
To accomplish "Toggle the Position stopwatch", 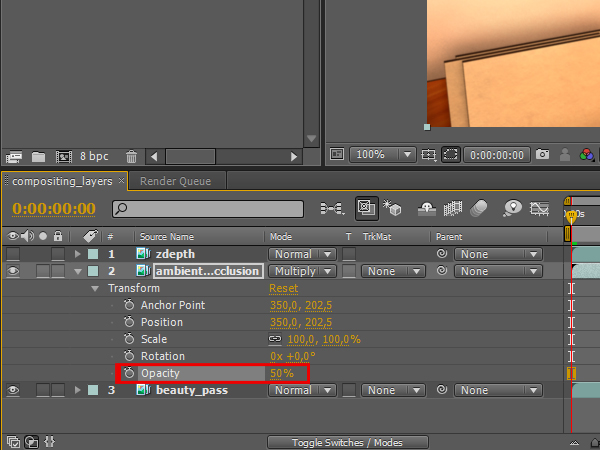I will click(129, 322).
